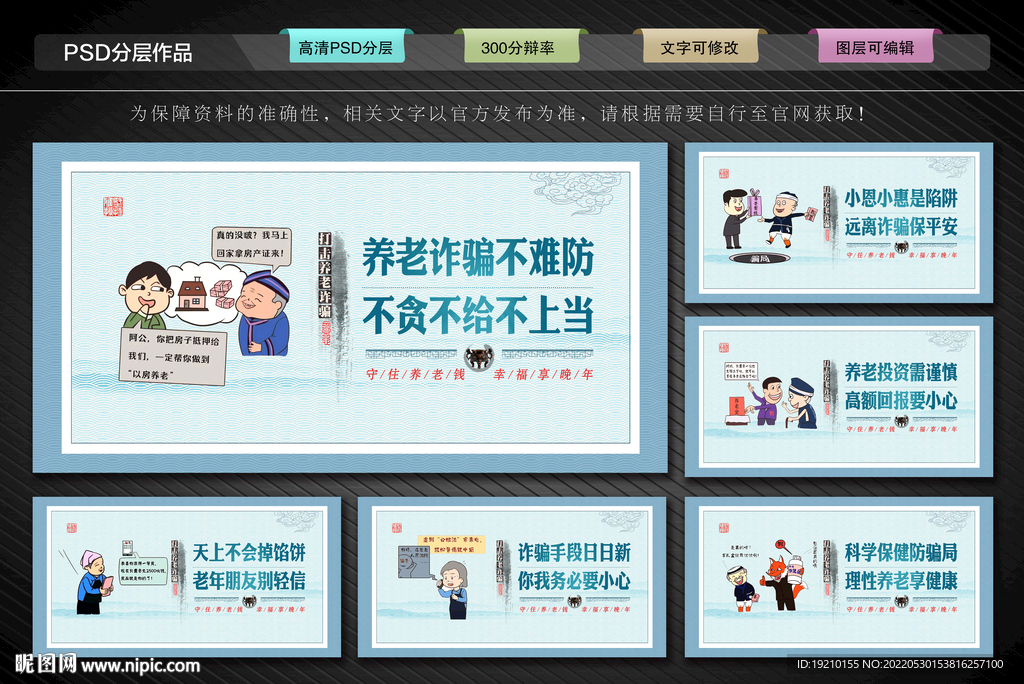Screen dimensions: 1024x684
Task: Click the house icon in the thought bubble
Action: click(193, 294)
